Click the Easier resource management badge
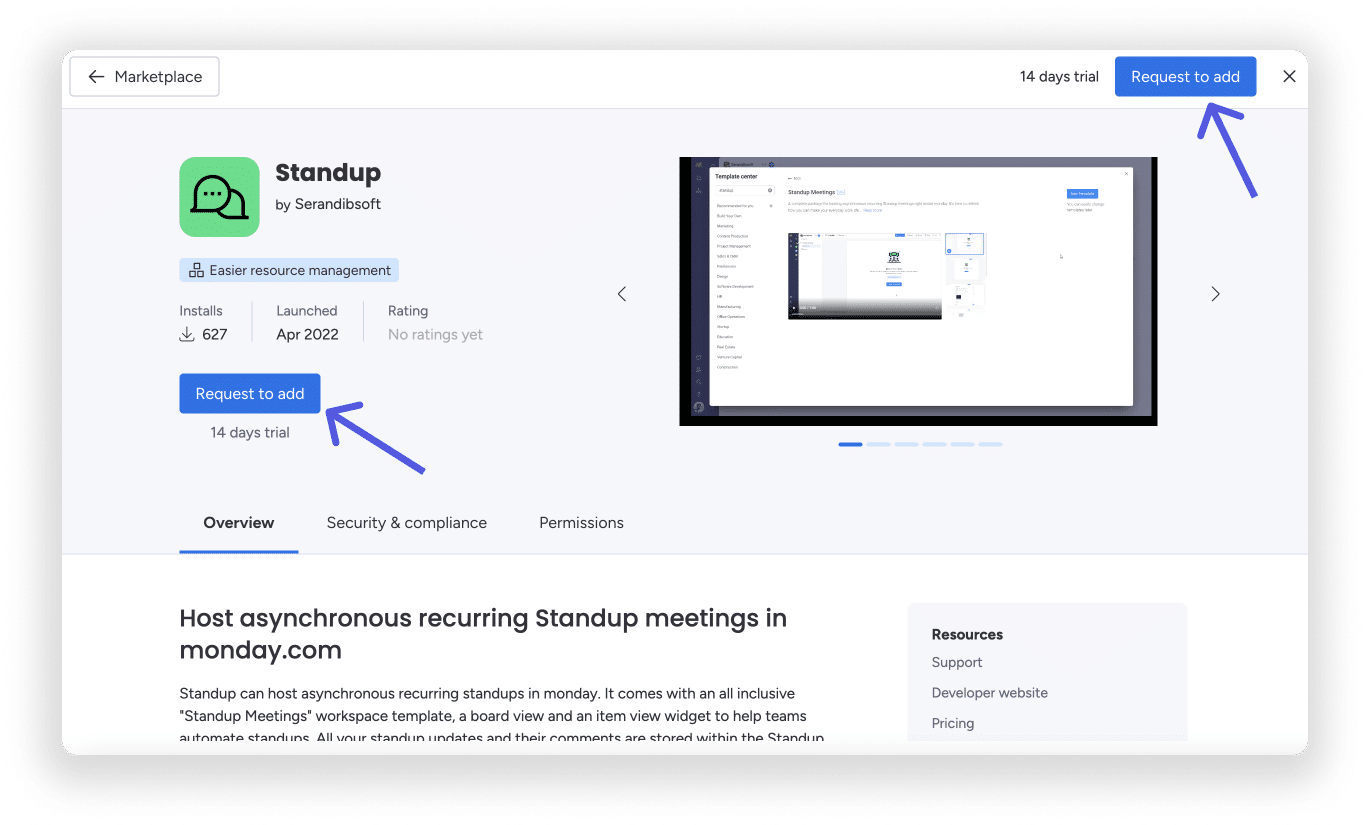This screenshot has width=1366, height=825. [289, 270]
